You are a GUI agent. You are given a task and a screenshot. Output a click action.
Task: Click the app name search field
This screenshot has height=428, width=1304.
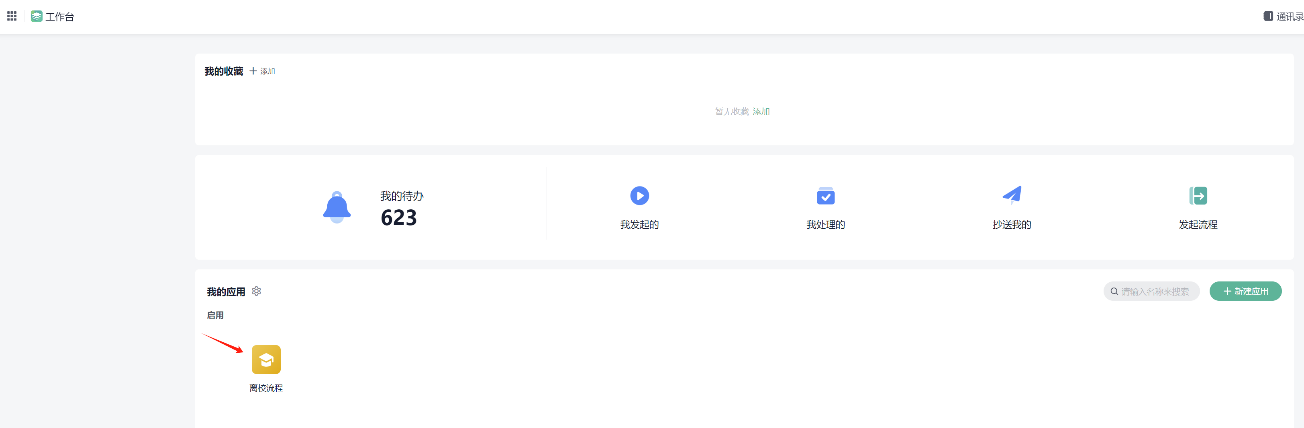[x=1152, y=291]
